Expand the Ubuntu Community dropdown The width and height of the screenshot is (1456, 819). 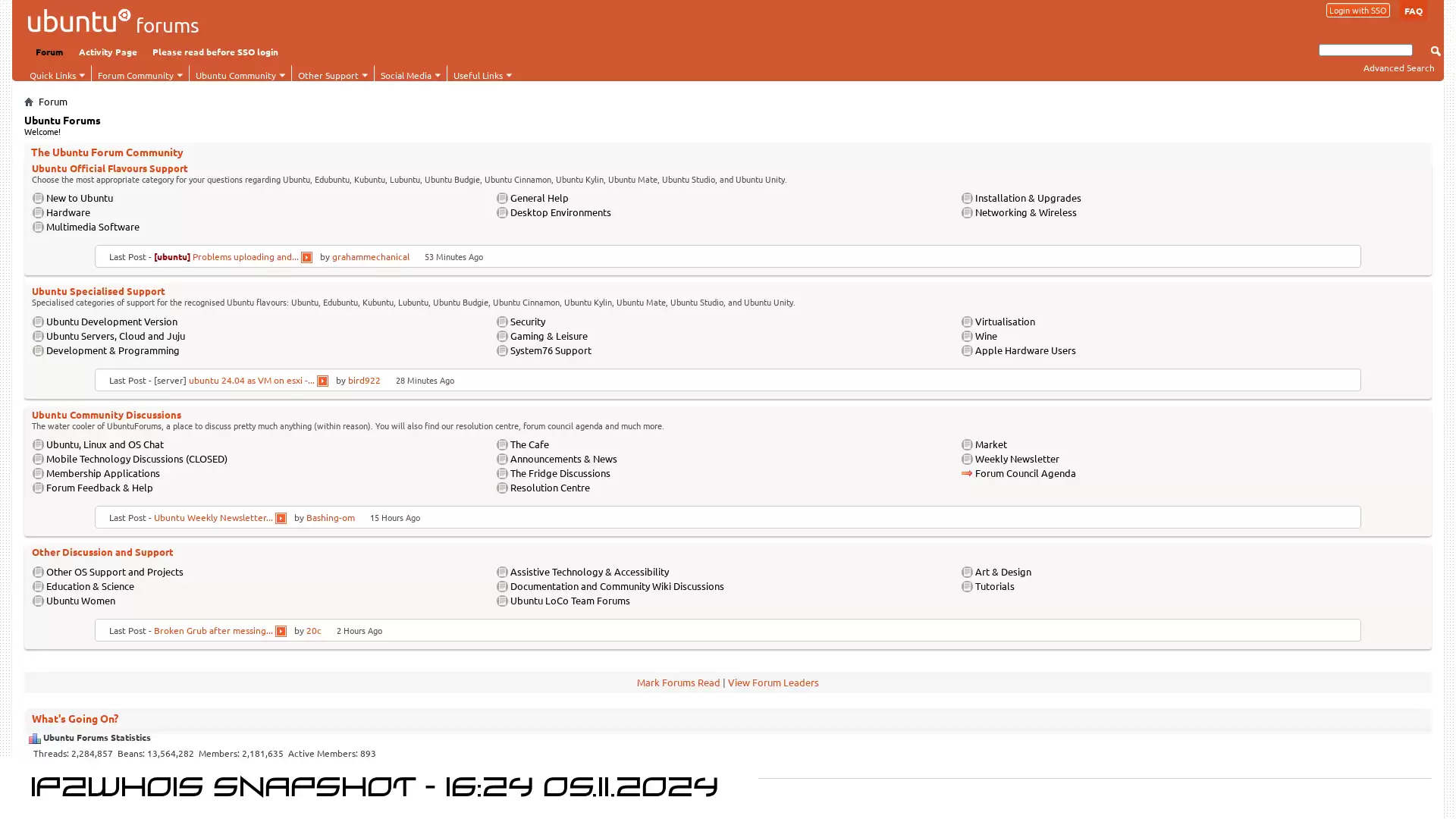point(240,75)
